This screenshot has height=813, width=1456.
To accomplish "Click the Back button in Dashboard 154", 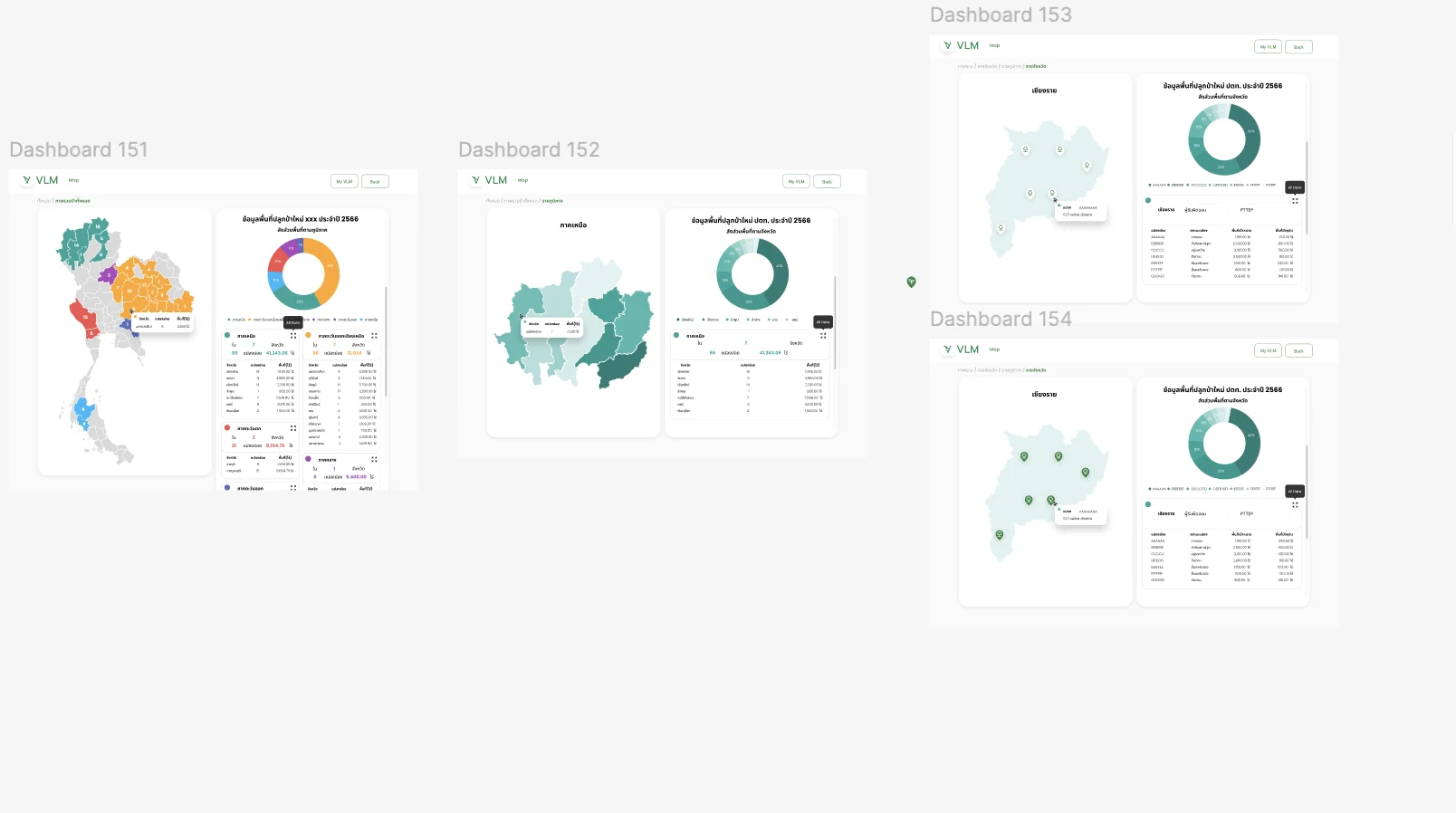I will [x=1298, y=351].
